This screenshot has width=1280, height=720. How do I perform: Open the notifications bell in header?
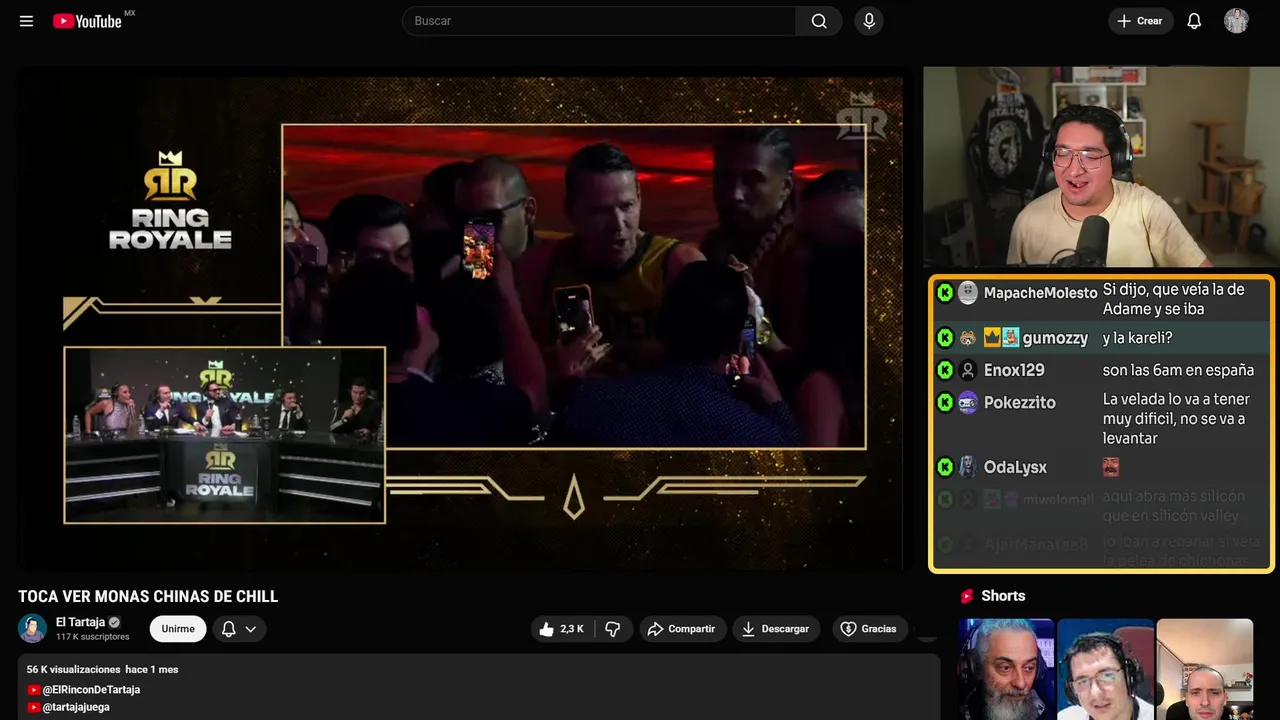click(1194, 21)
